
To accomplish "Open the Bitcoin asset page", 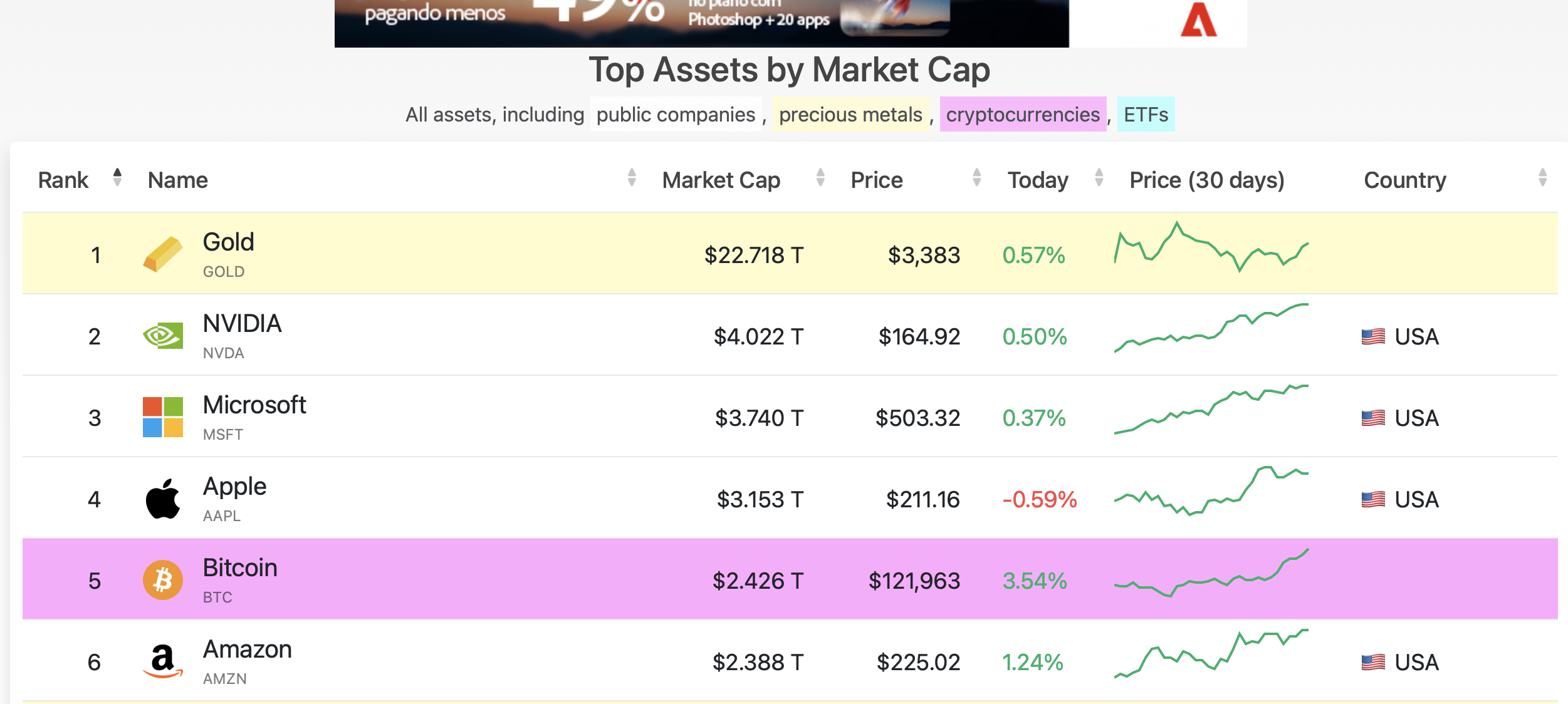I will 240,568.
